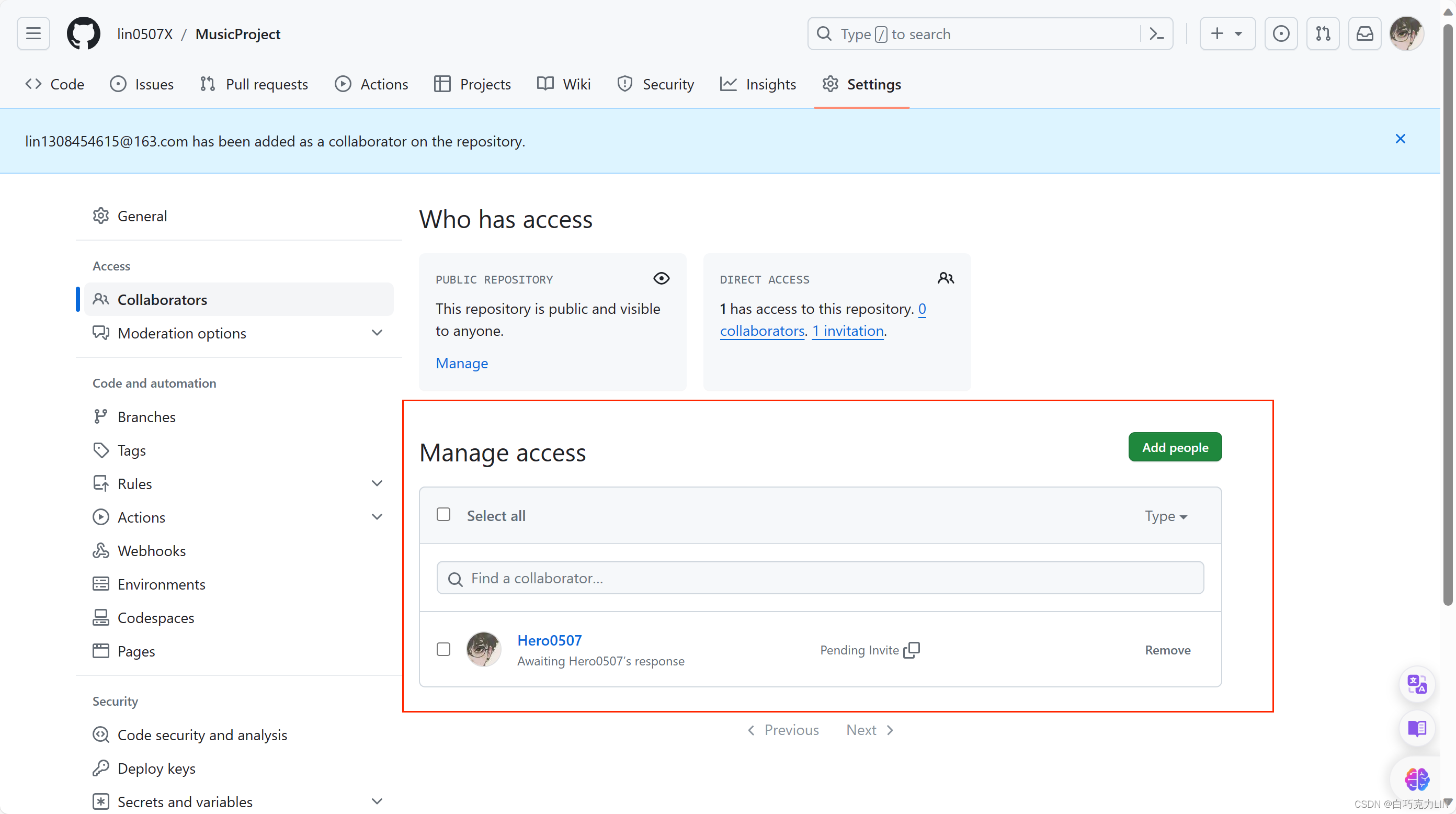Open the Type filter dropdown
The height and width of the screenshot is (814, 1456).
[1165, 516]
